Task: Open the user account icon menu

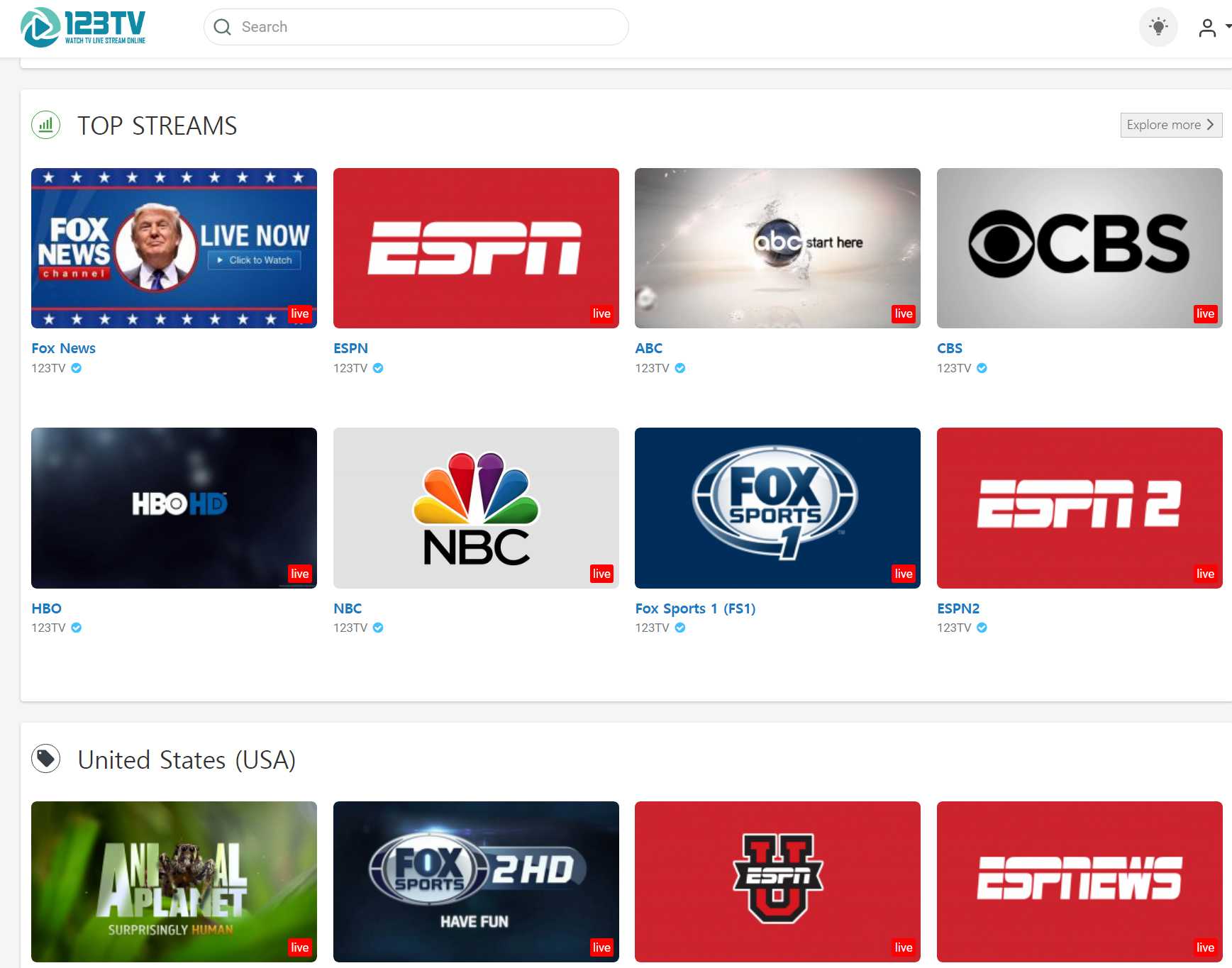Action: coord(1207,27)
